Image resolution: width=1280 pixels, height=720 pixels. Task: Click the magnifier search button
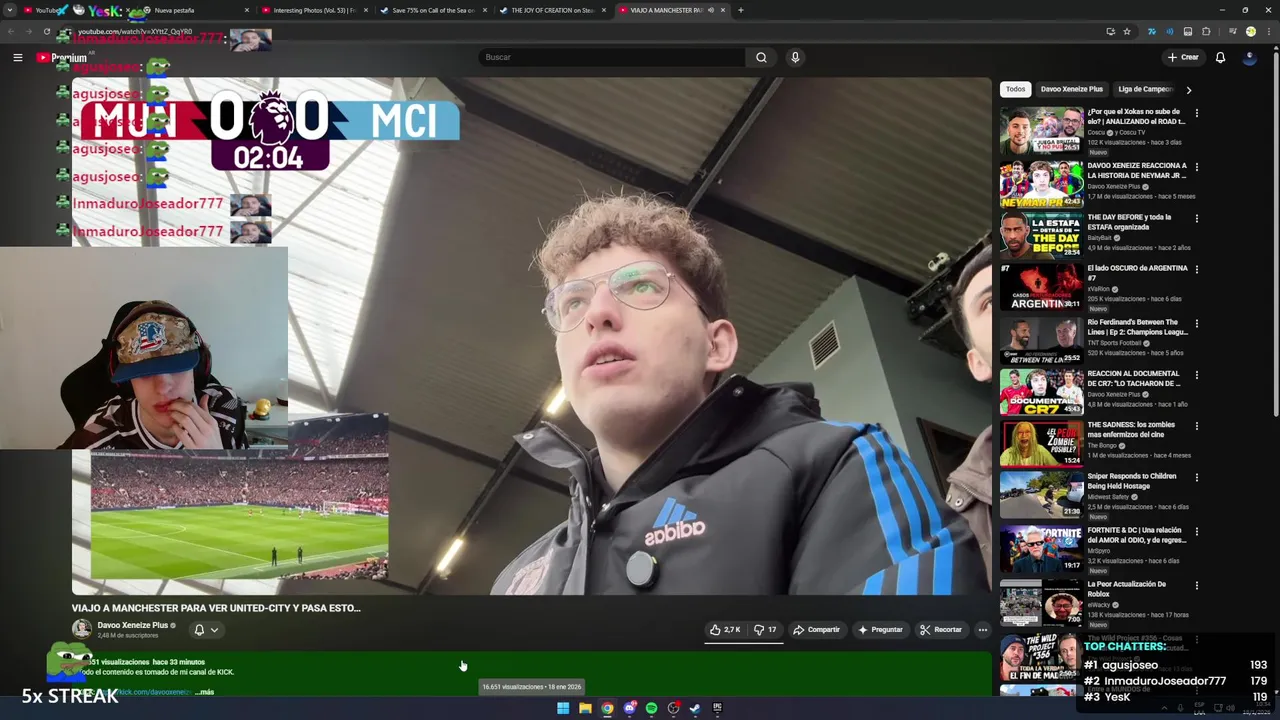[761, 57]
